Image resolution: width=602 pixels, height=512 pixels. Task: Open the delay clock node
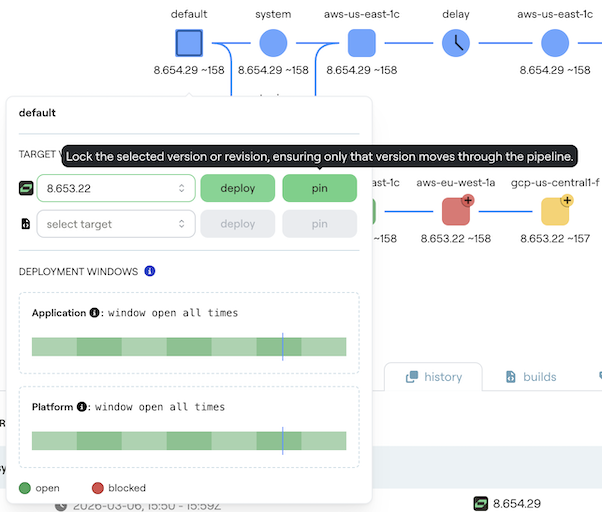[x=456, y=43]
